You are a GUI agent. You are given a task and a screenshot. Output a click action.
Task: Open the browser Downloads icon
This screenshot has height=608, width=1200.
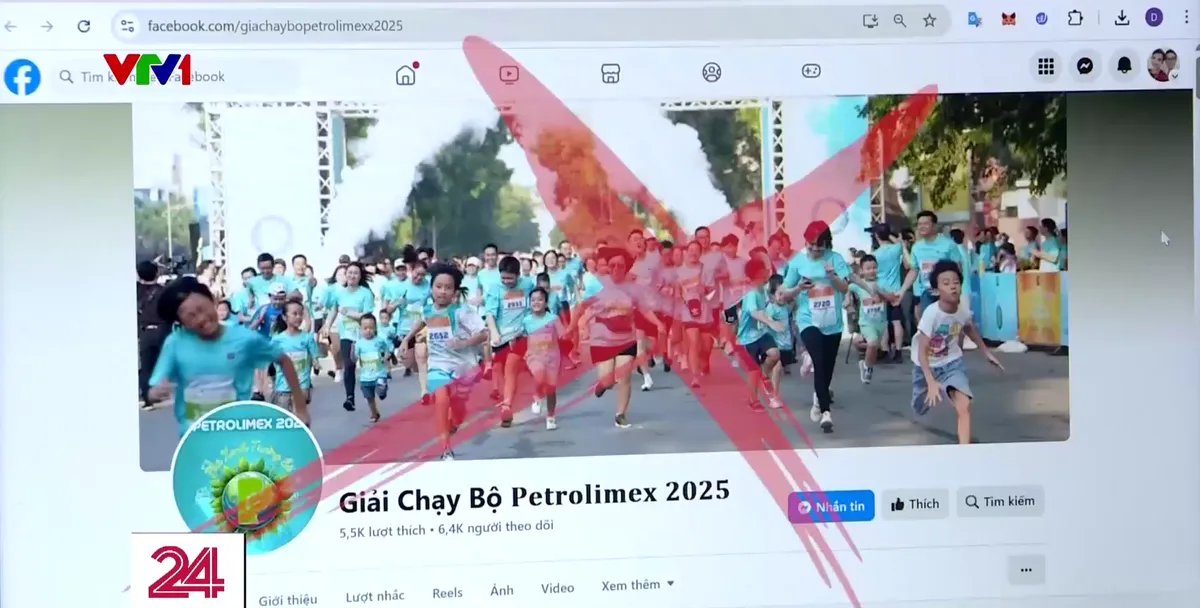1122,17
